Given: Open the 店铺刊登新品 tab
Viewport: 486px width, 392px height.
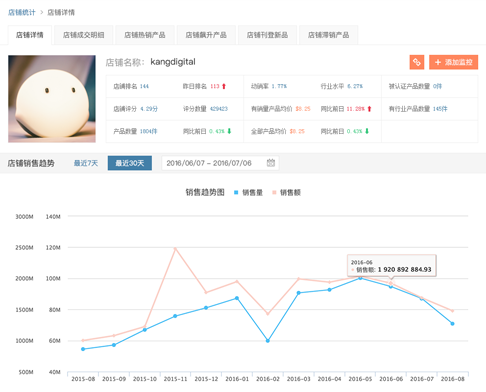Looking at the screenshot, I should 267,35.
